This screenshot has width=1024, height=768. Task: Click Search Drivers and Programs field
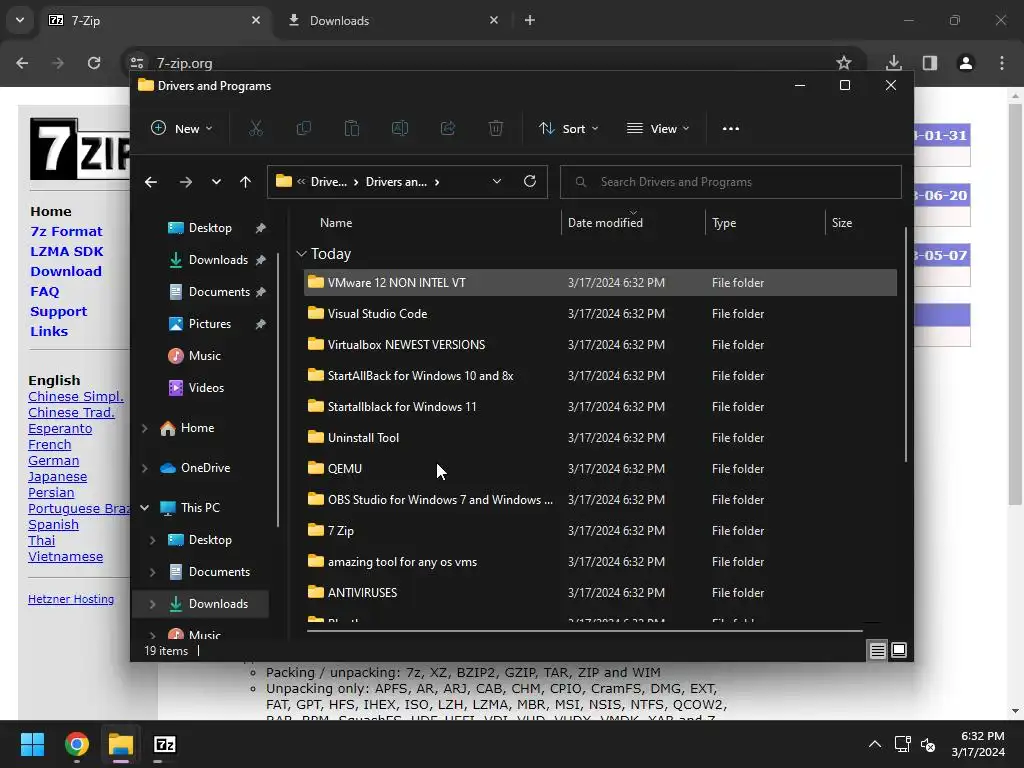[x=731, y=182]
